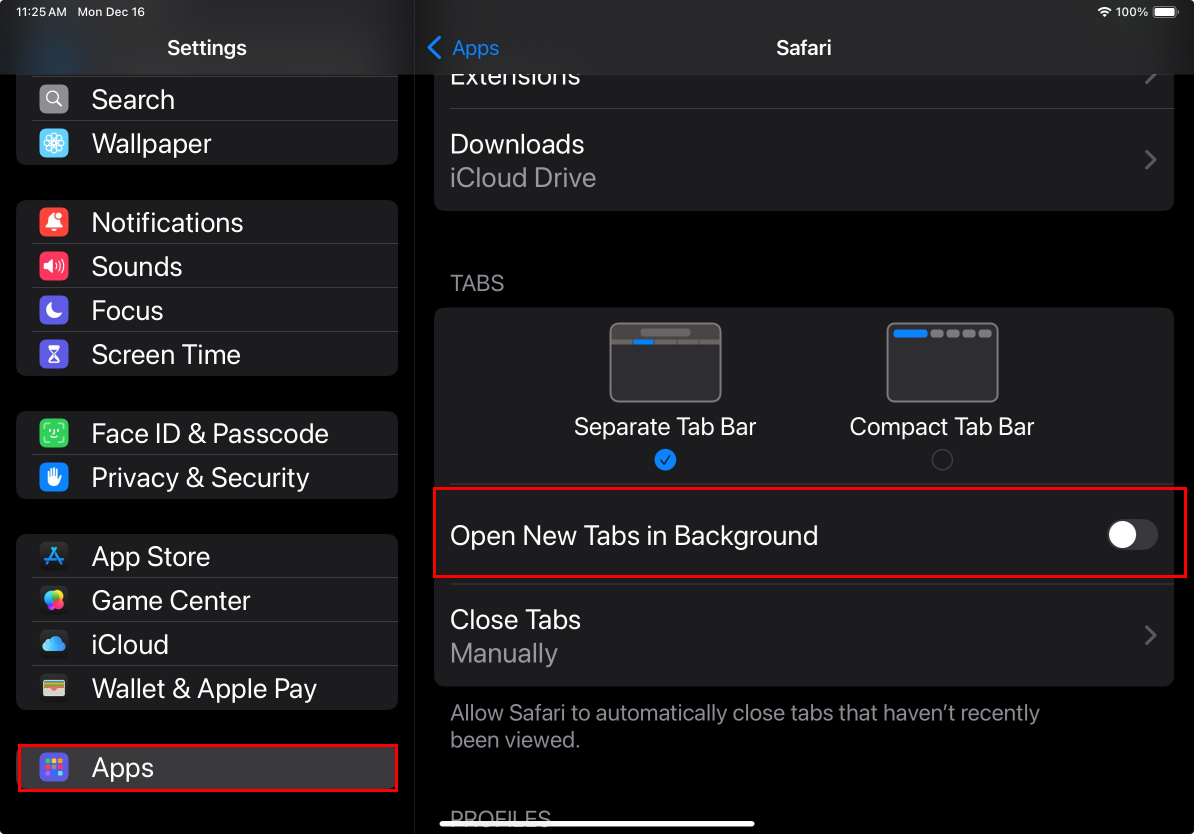This screenshot has height=834, width=1194.
Task: Open the Wallpaper flower icon
Action: [x=54, y=143]
